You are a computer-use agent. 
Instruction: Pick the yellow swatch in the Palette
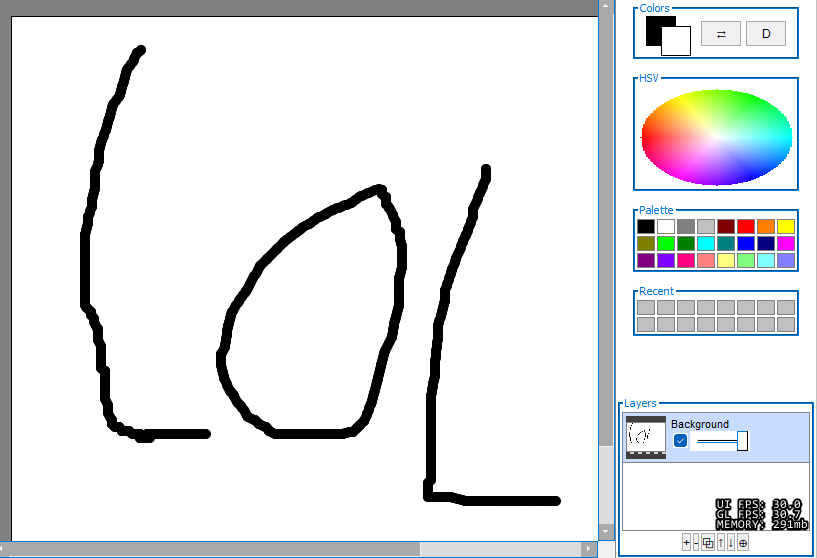pos(786,227)
